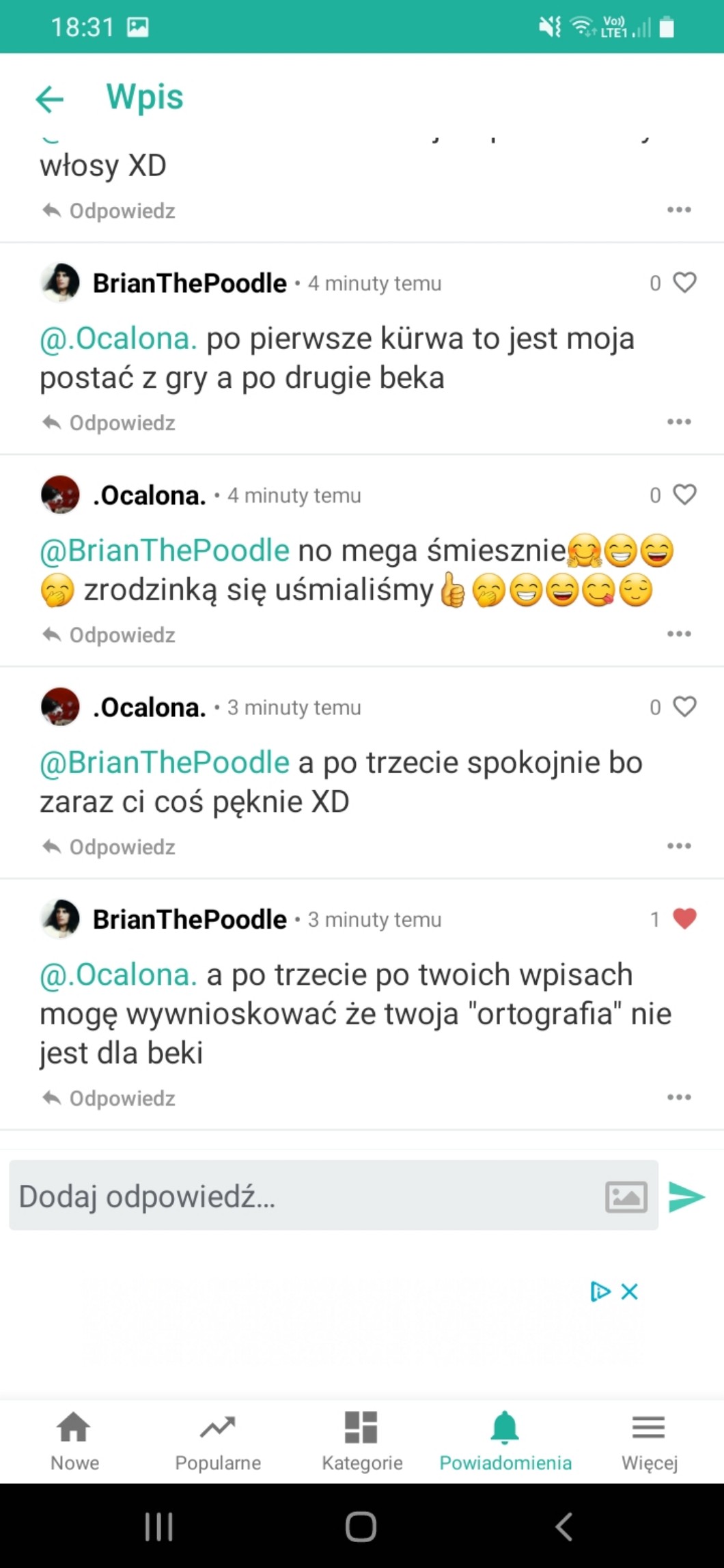Click Odpowiedz under 'po pierwsze' comment
This screenshot has height=1568, width=724.
point(109,423)
